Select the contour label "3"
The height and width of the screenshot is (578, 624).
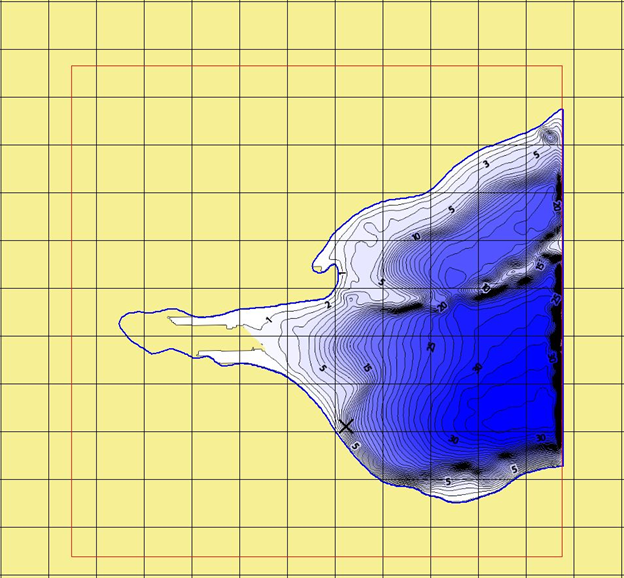[486, 164]
